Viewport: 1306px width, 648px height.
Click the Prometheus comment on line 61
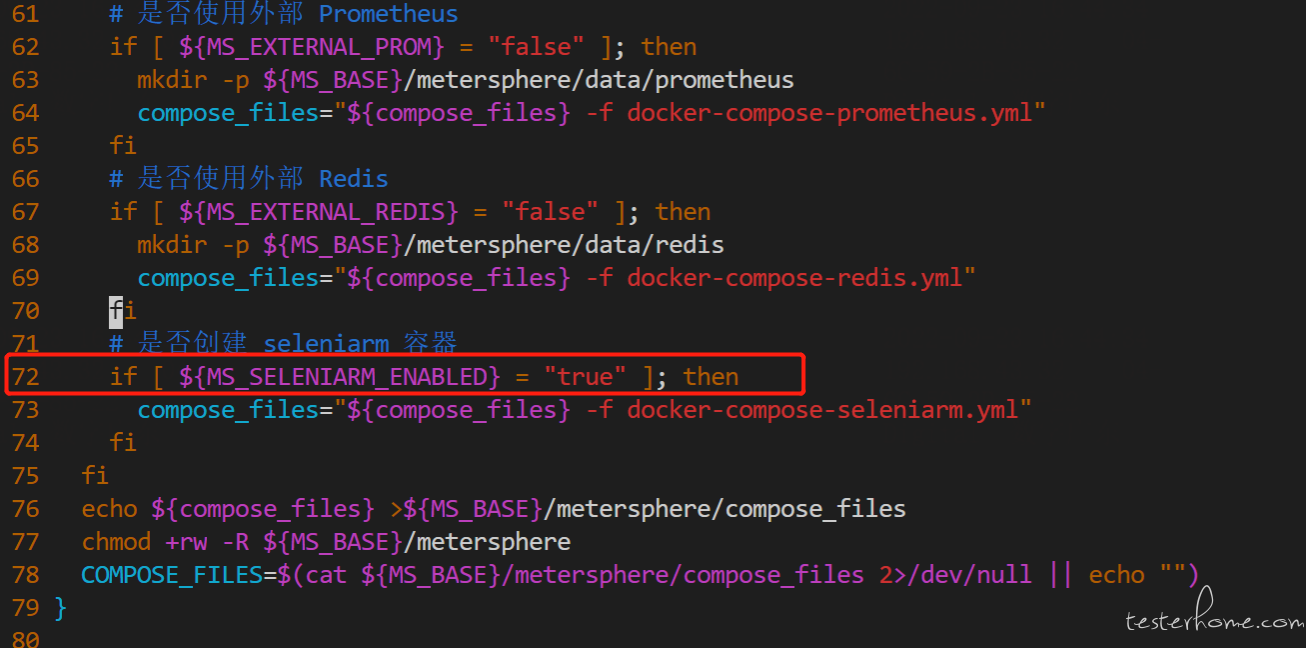(284, 14)
